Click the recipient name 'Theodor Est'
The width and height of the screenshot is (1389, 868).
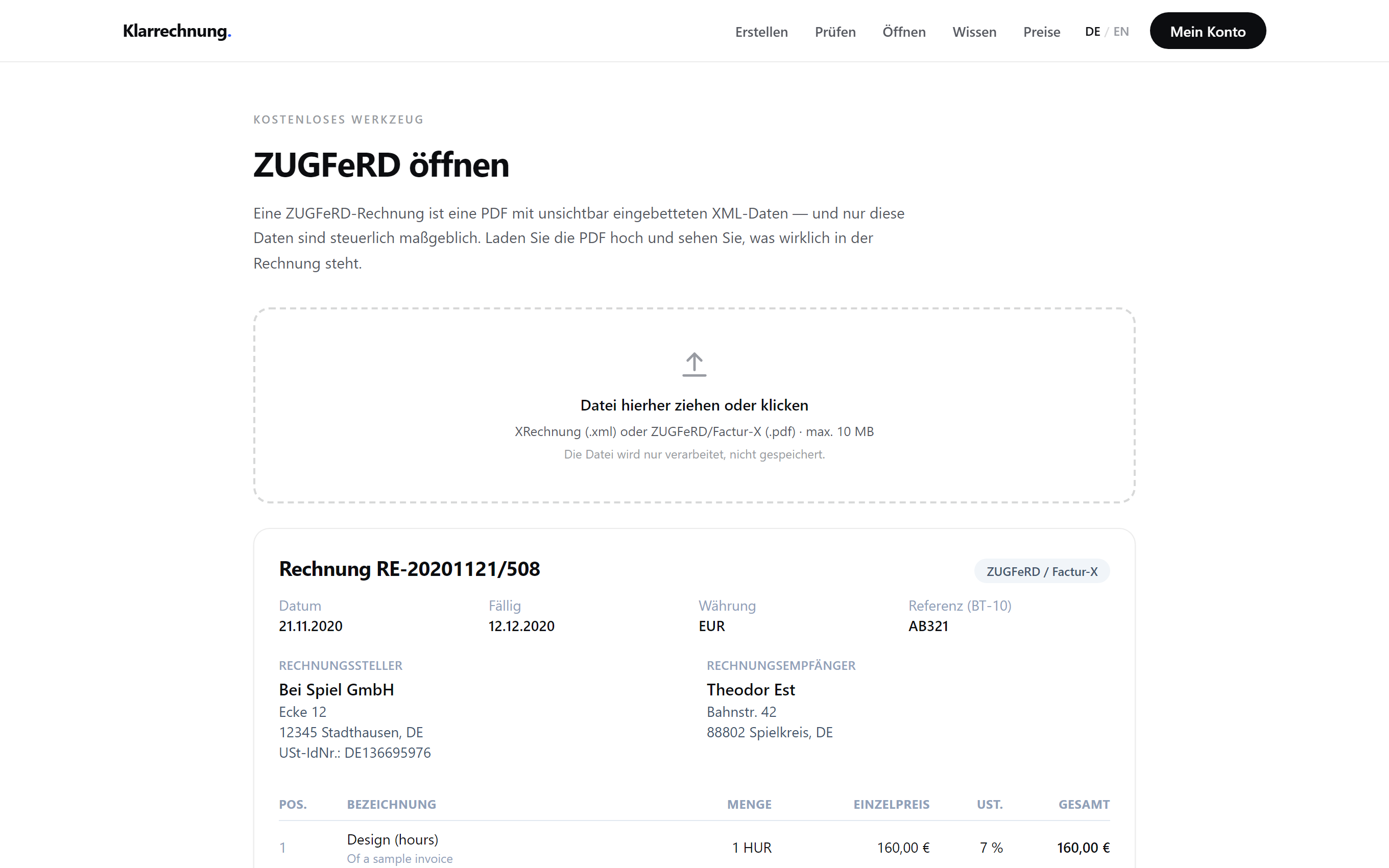750,689
